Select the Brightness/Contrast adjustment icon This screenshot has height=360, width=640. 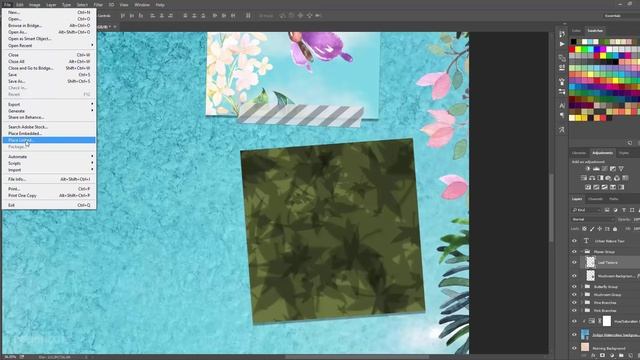[588, 169]
